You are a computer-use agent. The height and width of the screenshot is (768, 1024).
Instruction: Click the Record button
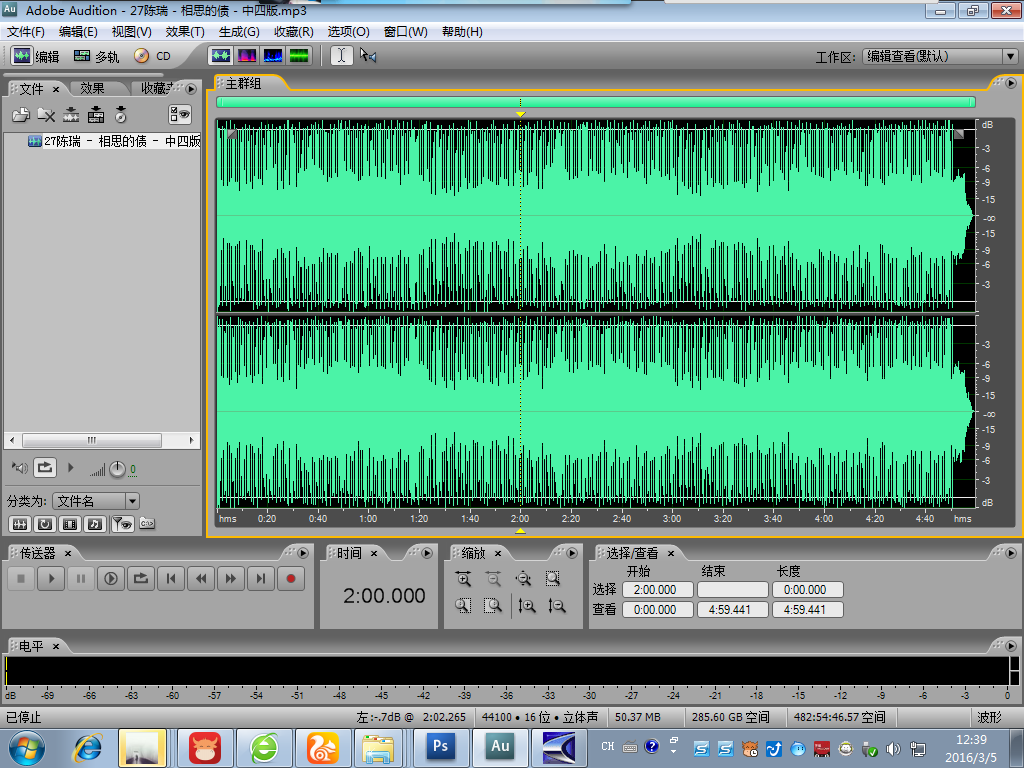291,579
